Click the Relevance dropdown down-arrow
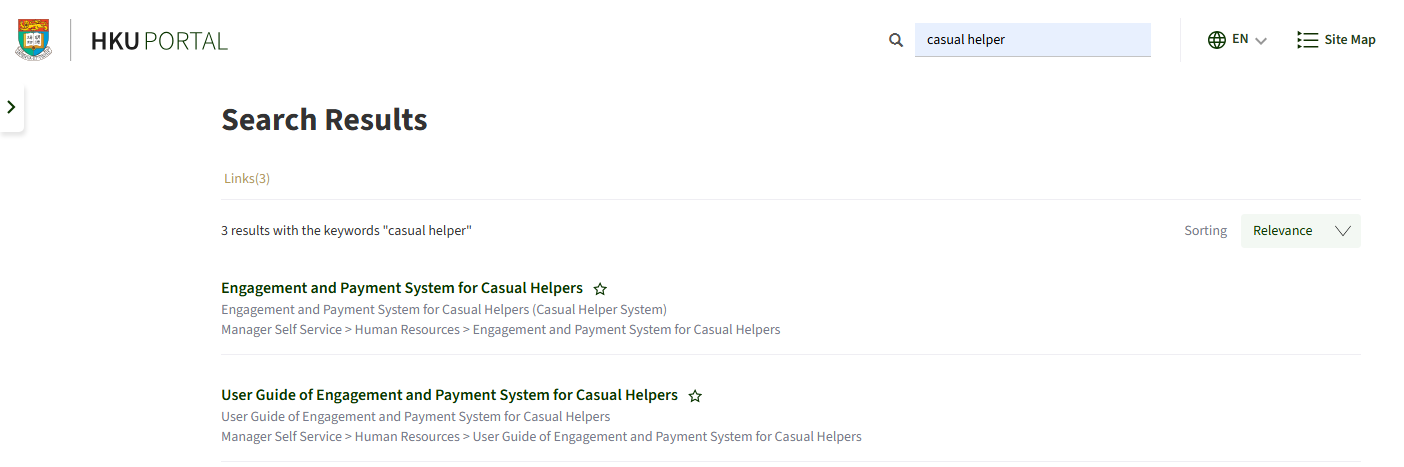 click(x=1343, y=231)
